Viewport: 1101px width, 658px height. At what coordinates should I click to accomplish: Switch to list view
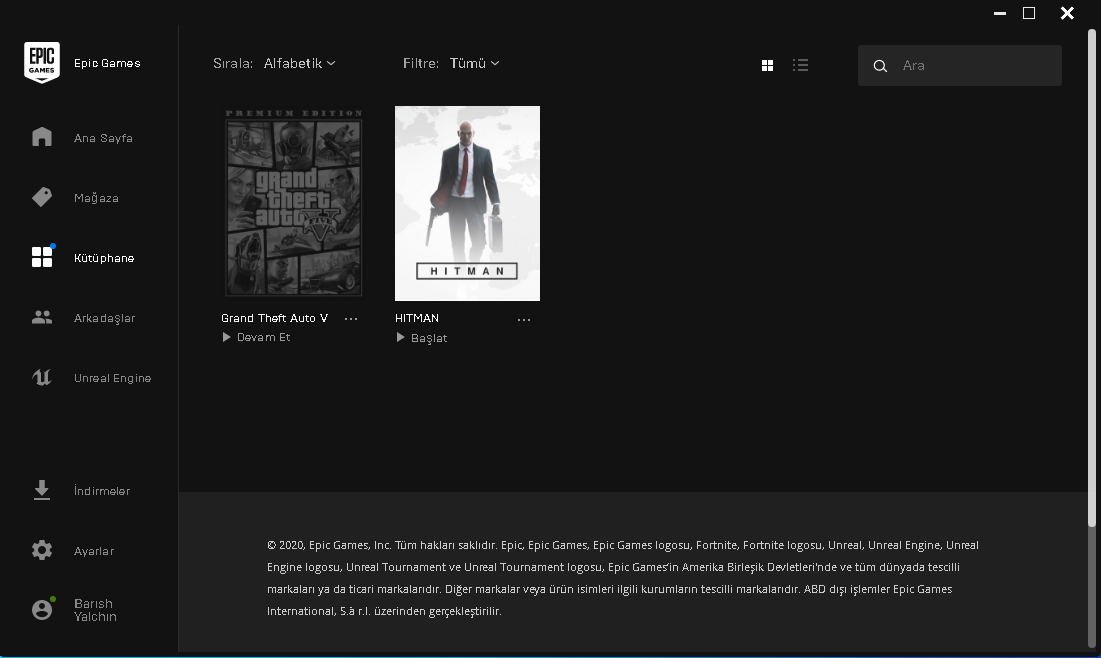point(800,65)
